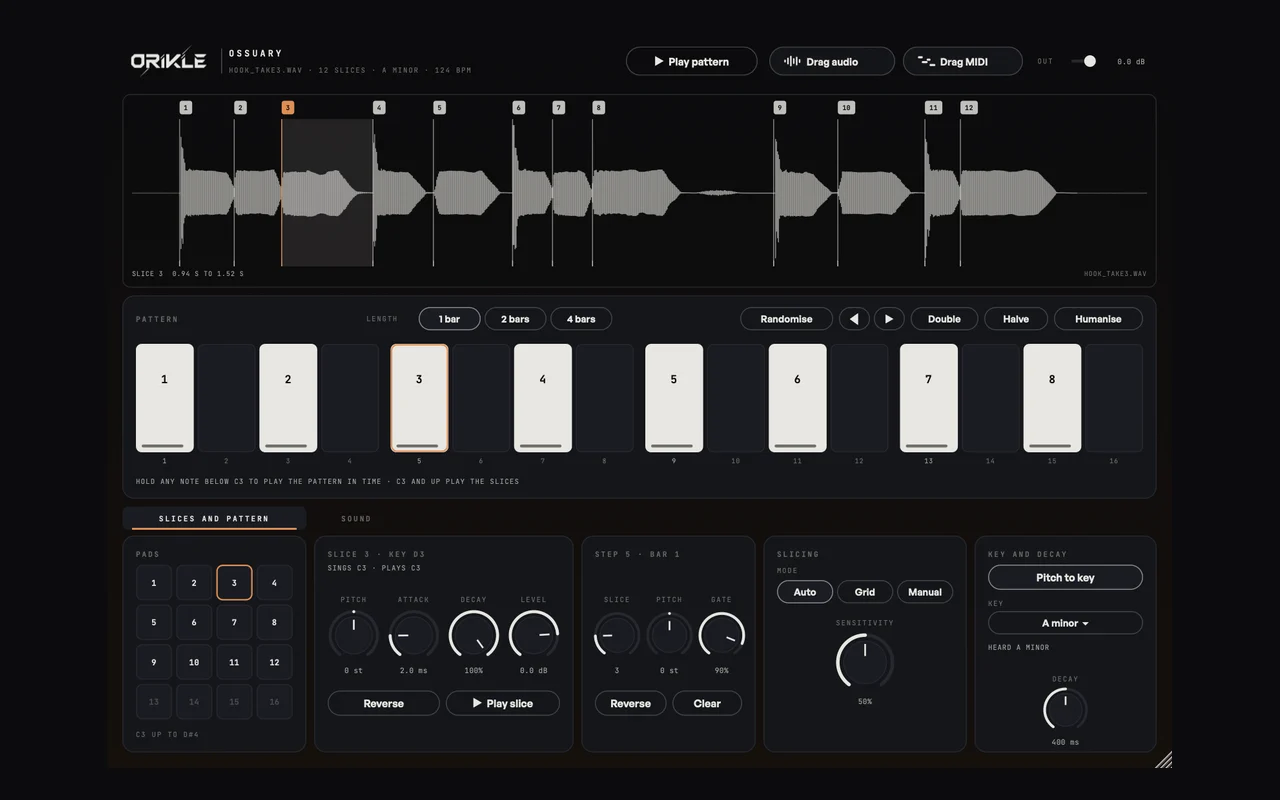Switch to the Sound tab
This screenshot has height=800, width=1280.
point(356,518)
